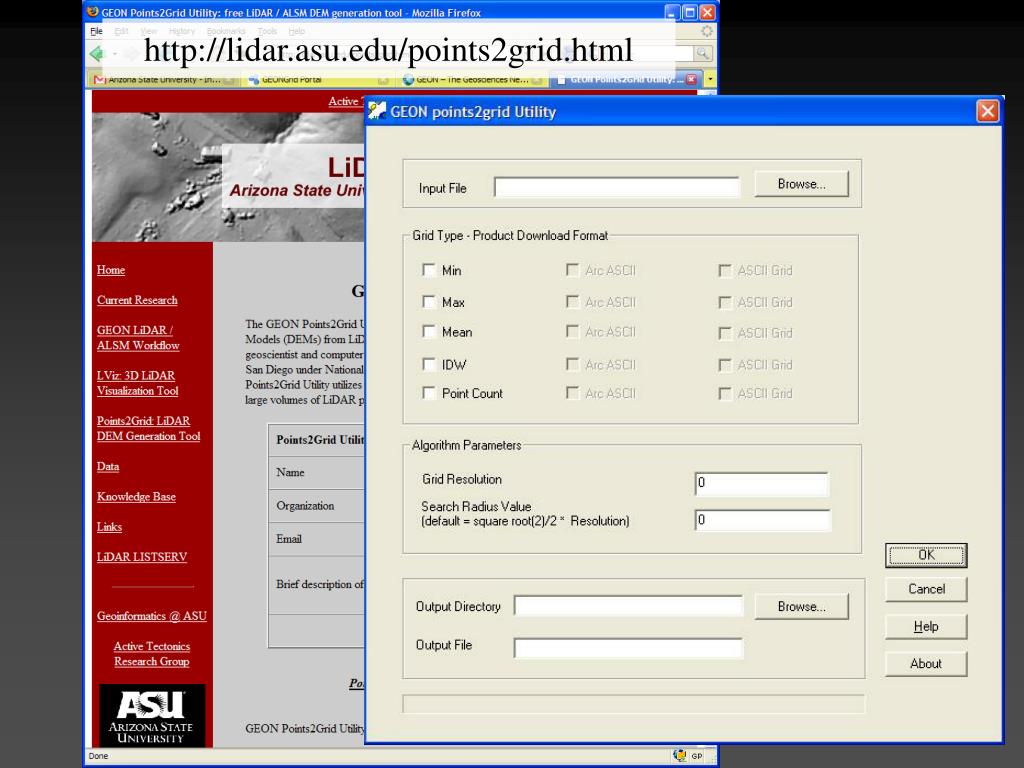
Task: Toggle Arc ASCII checkbox in IDW row
Action: coord(573,364)
